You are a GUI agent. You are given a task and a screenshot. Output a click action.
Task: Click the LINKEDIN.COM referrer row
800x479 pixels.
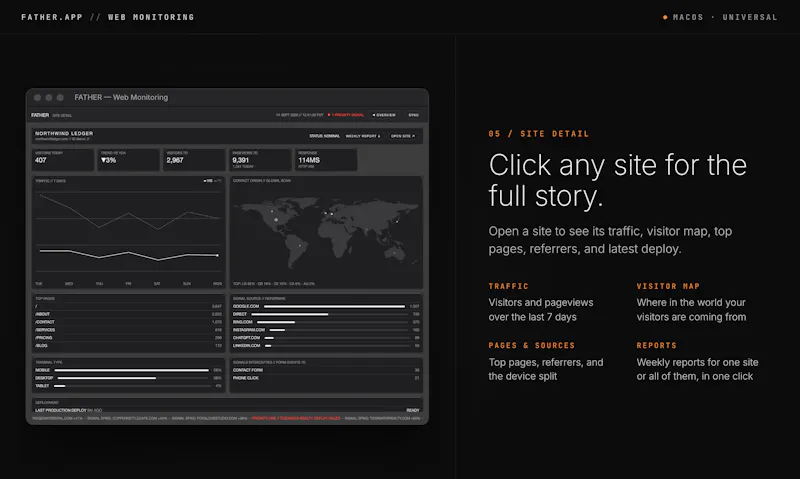[x=326, y=346]
